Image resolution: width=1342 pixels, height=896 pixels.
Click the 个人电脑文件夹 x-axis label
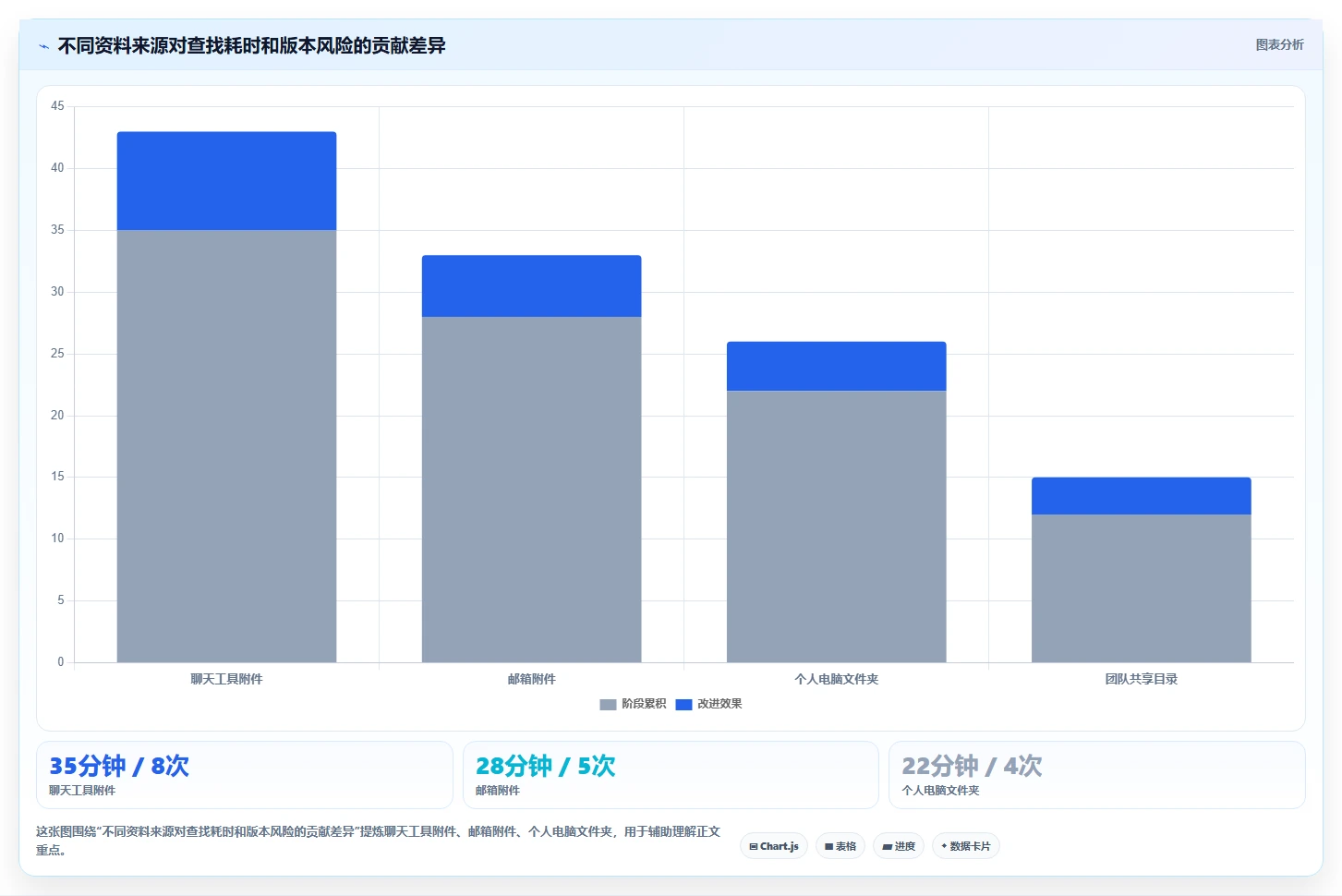pos(836,679)
